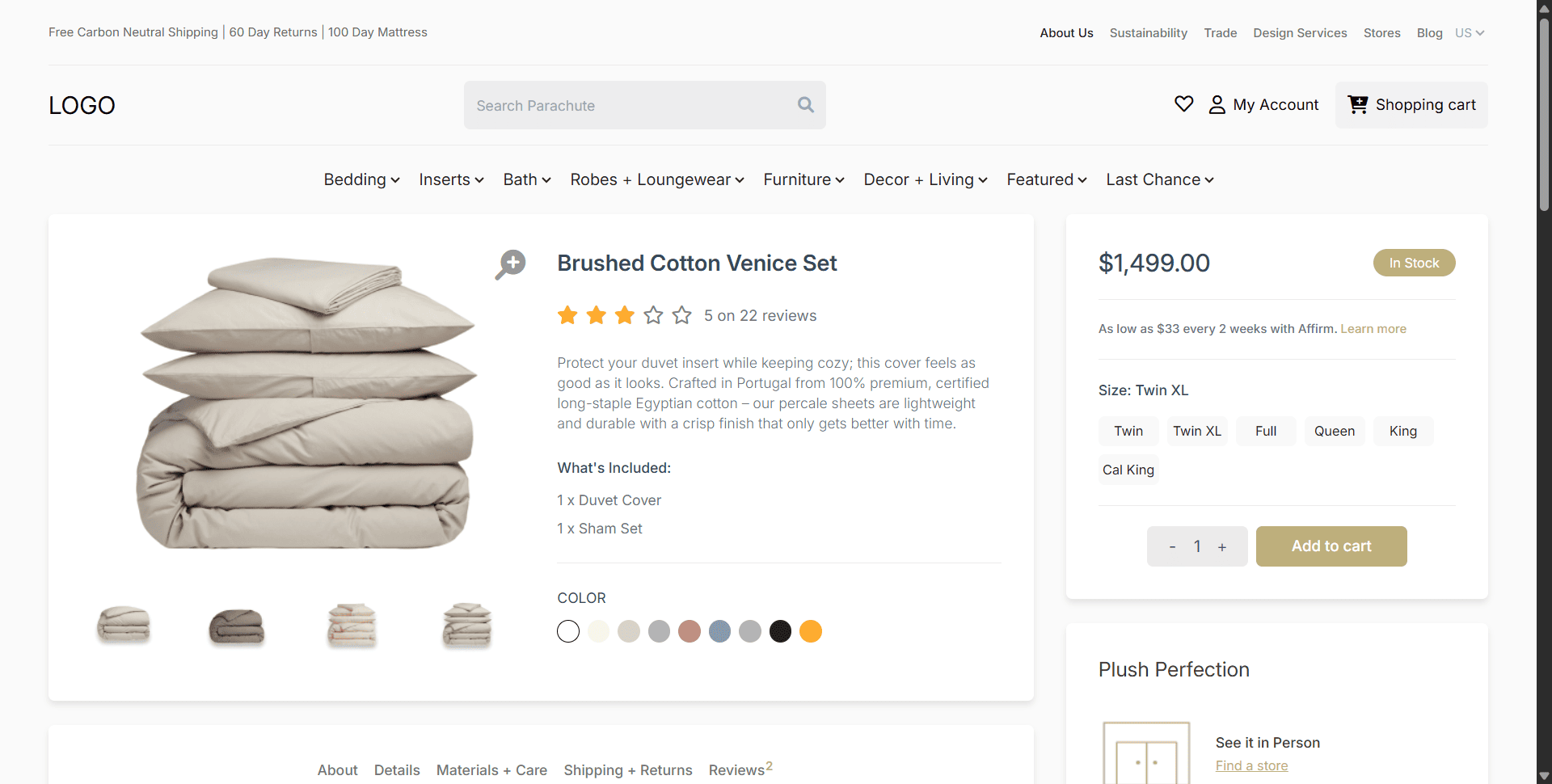This screenshot has height=784, width=1552.
Task: Select the Cal King size option
Action: tap(1128, 470)
